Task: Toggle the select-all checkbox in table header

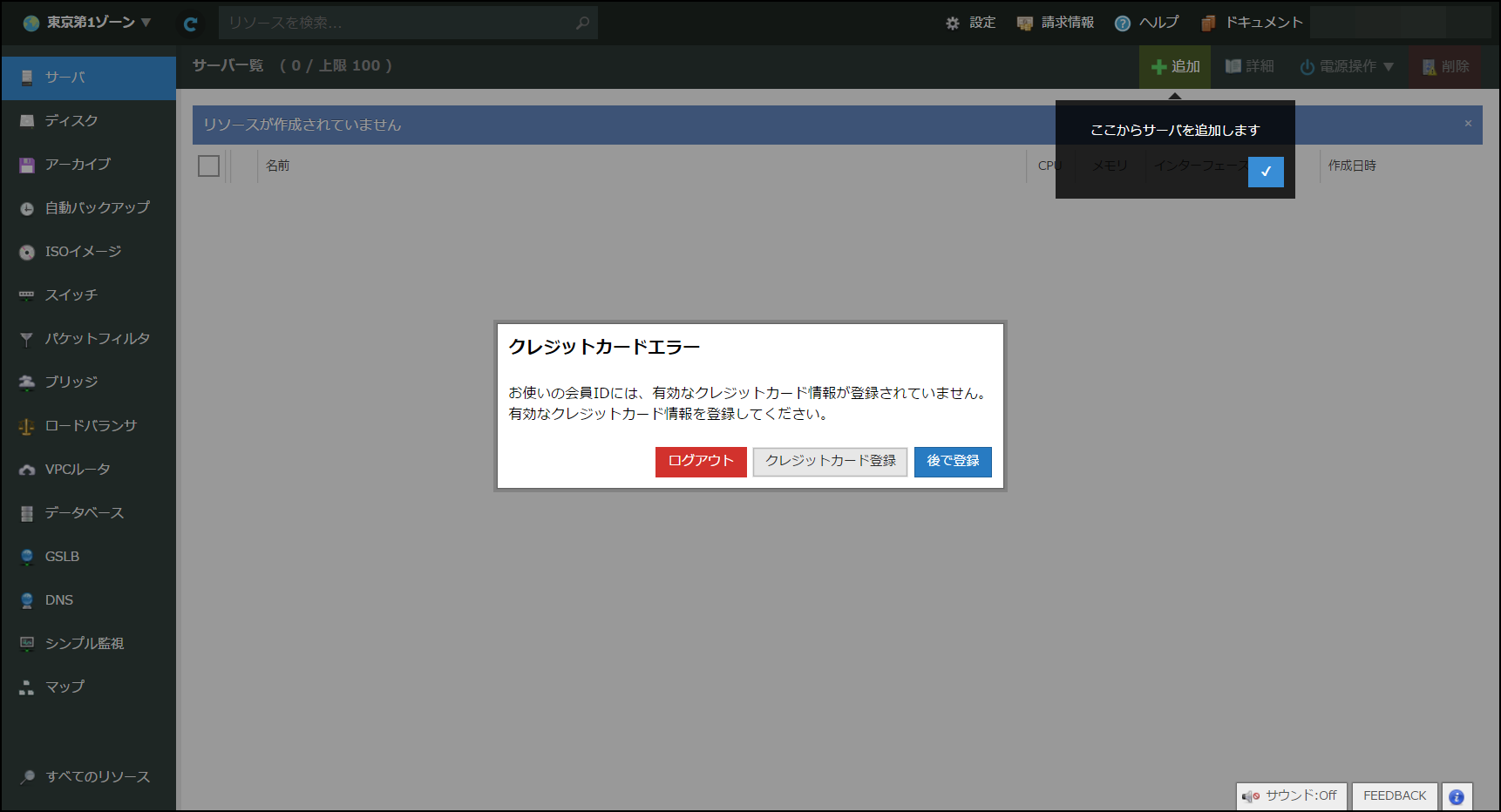Action: click(x=209, y=166)
